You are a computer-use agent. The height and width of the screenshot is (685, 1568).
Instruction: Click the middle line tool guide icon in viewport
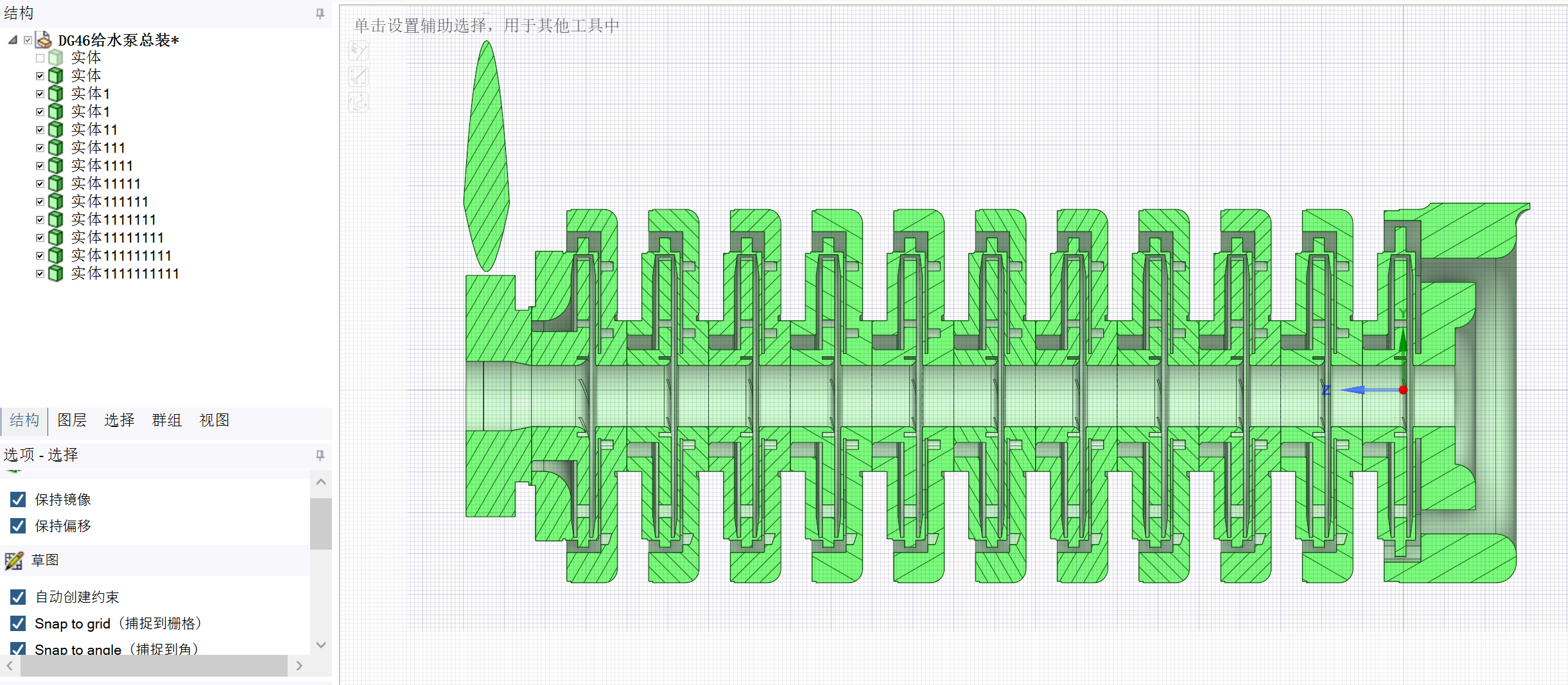pos(358,77)
